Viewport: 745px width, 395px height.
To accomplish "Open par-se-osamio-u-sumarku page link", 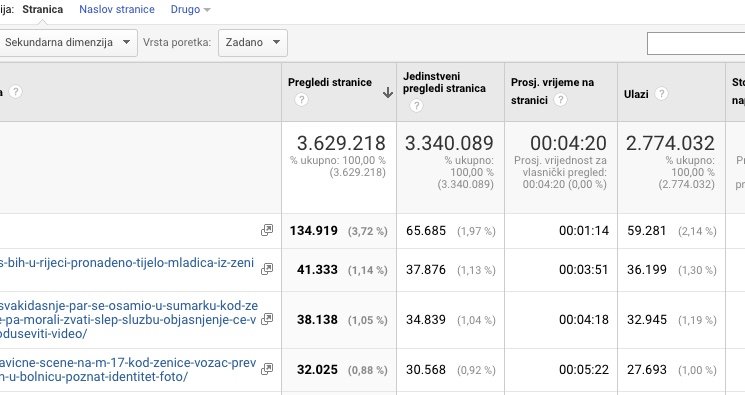I will coord(128,319).
